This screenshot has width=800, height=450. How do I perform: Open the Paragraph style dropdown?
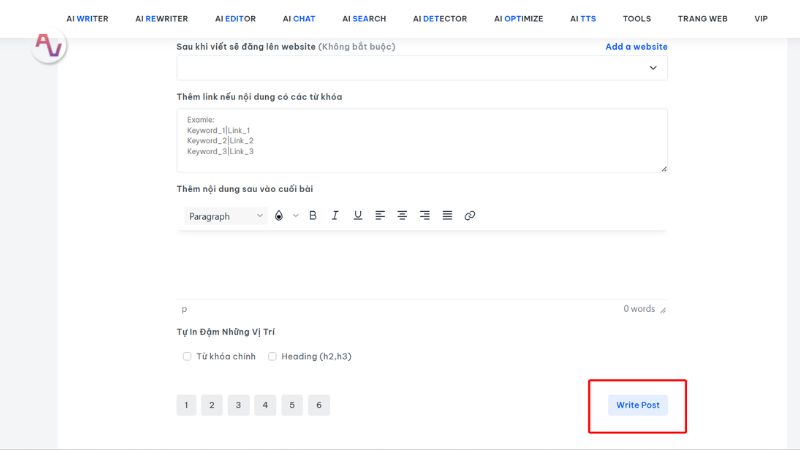coord(226,216)
